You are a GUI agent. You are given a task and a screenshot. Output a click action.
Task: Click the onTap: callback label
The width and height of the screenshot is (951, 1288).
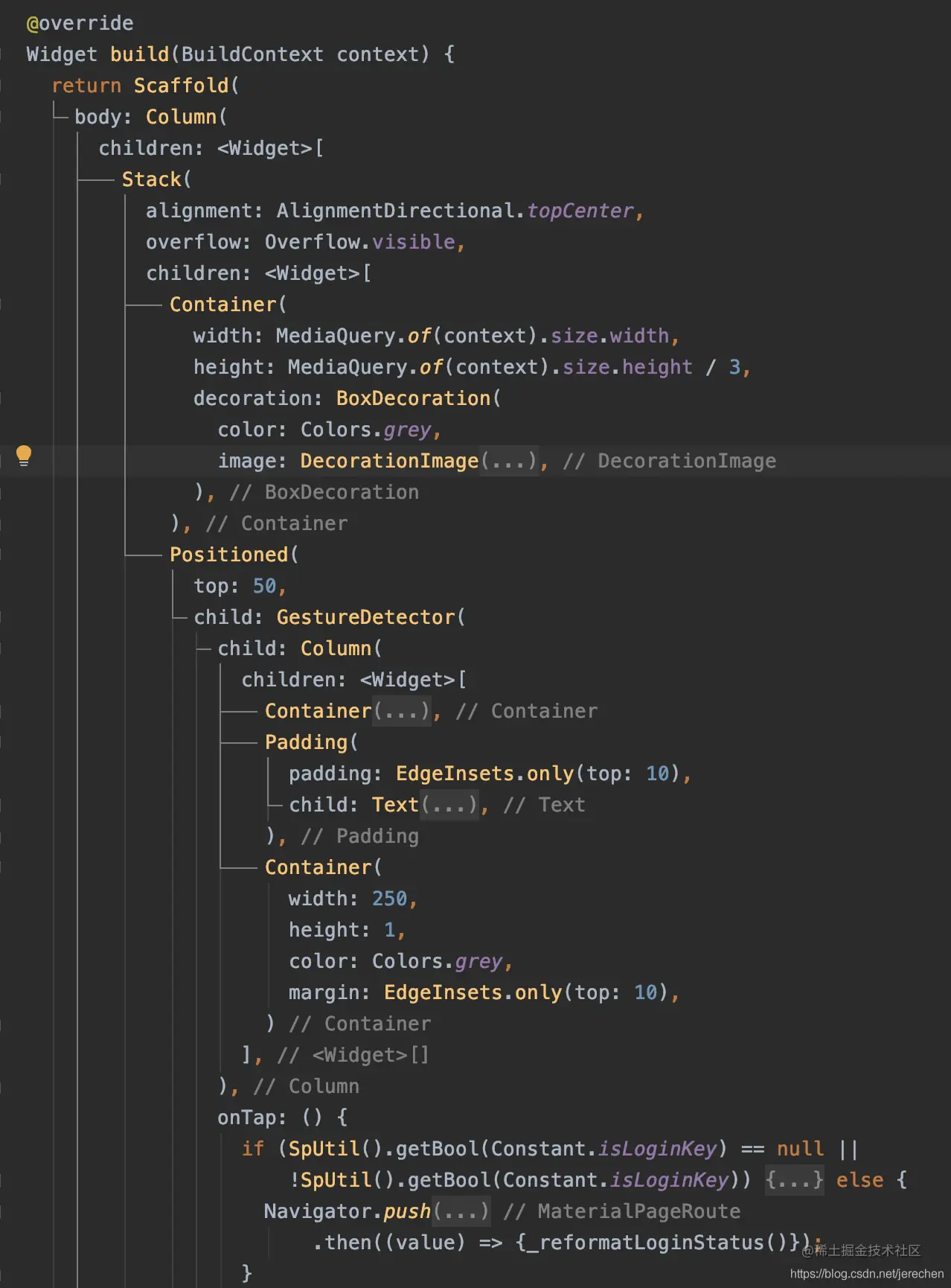click(252, 1118)
